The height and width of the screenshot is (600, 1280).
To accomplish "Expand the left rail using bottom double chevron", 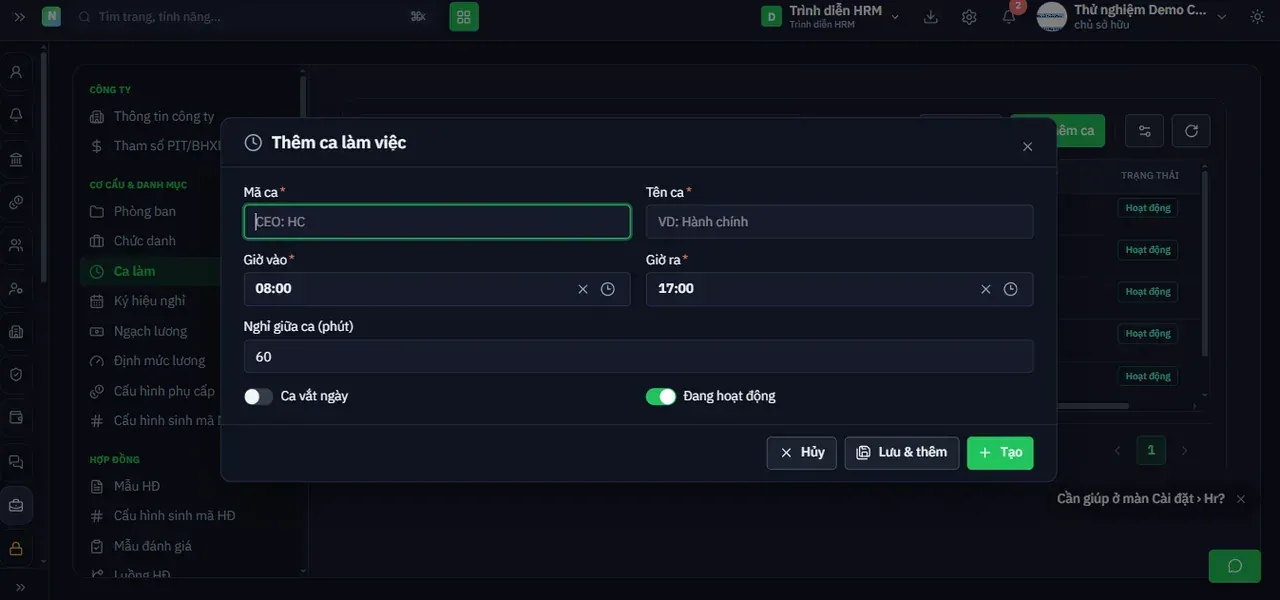I will tap(19, 587).
